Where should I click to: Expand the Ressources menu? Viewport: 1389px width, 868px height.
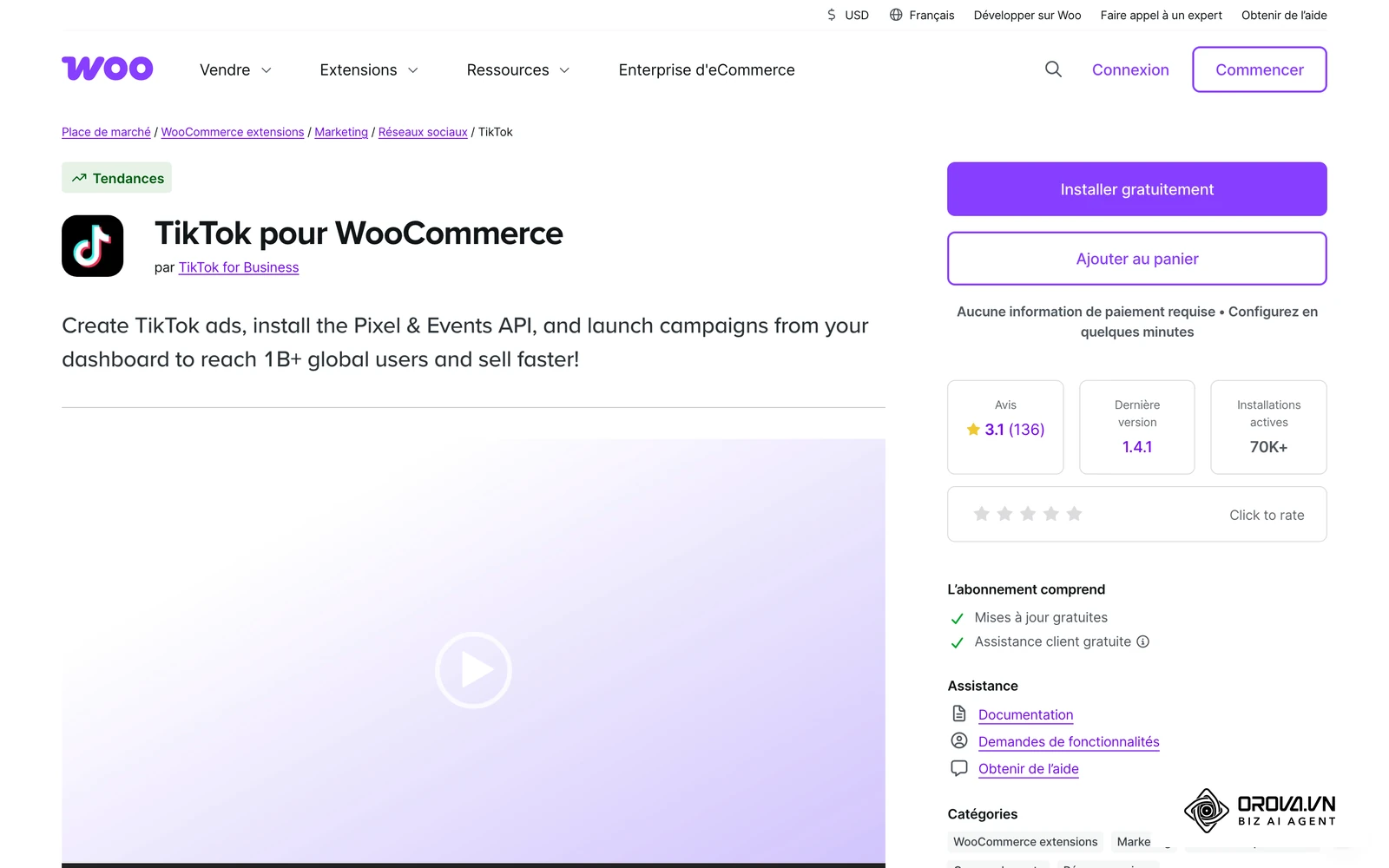(x=518, y=69)
